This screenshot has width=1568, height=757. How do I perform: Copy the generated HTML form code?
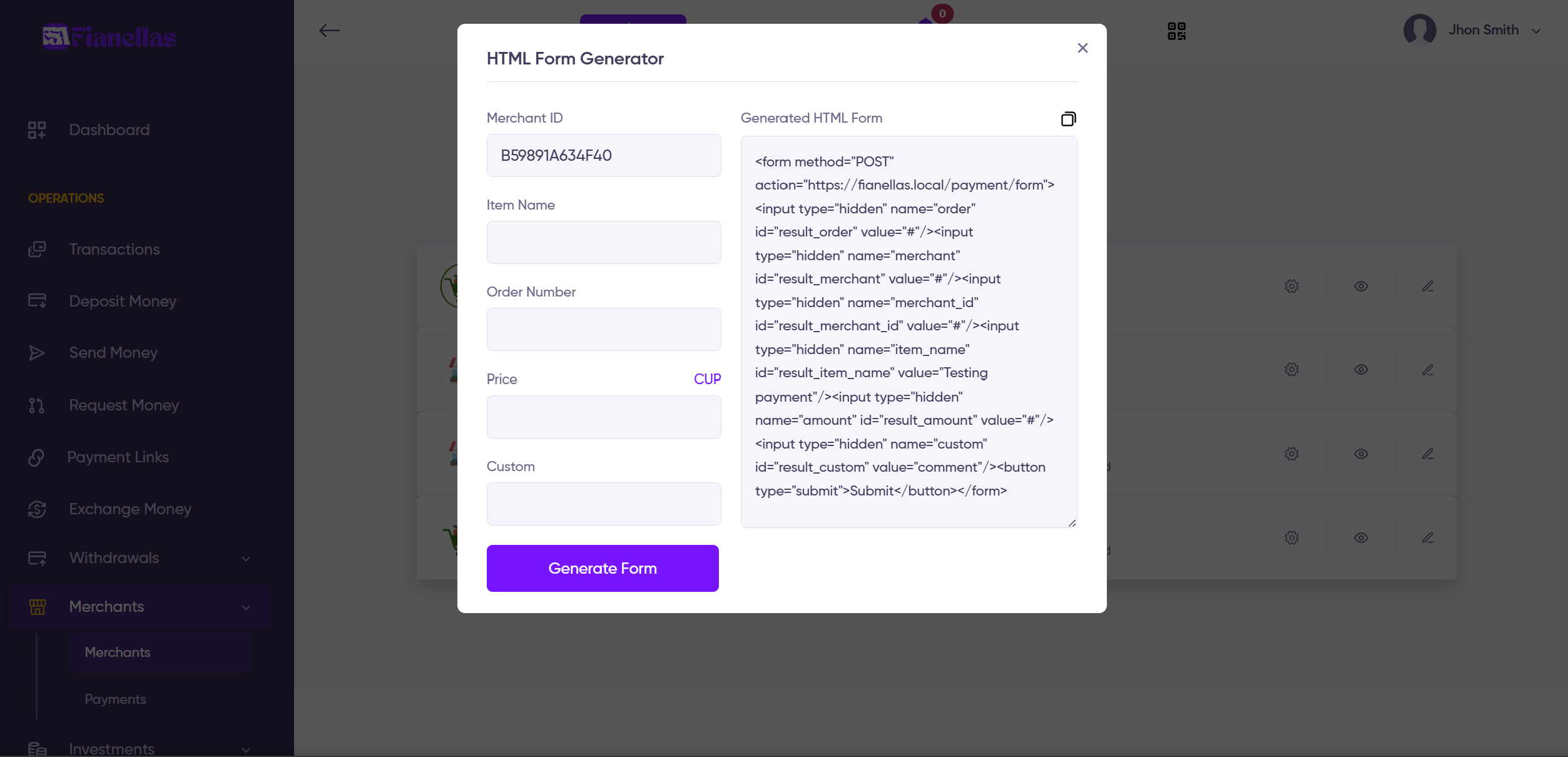tap(1068, 119)
